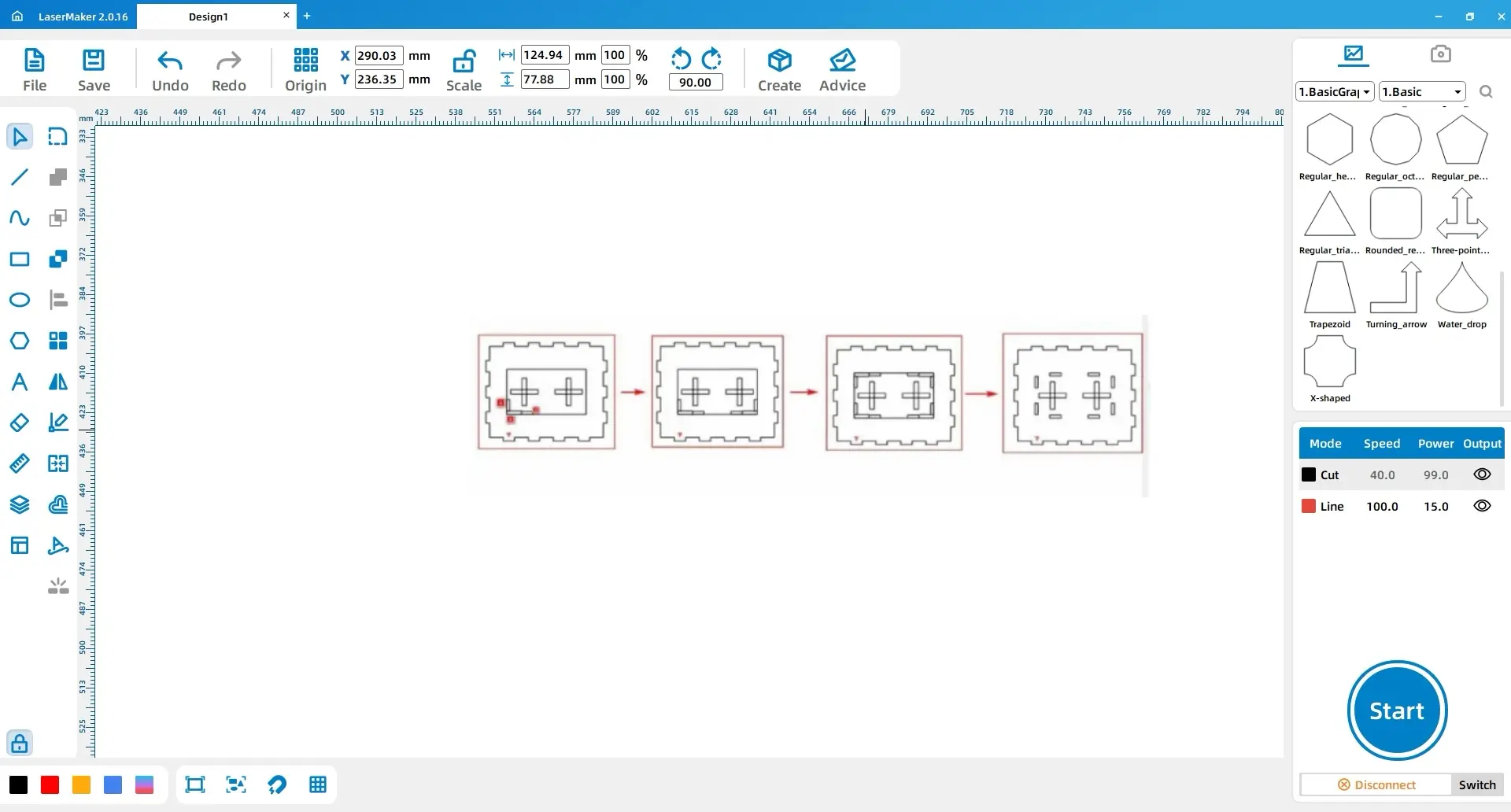1511x812 pixels.
Task: Save the current design
Action: click(x=94, y=70)
